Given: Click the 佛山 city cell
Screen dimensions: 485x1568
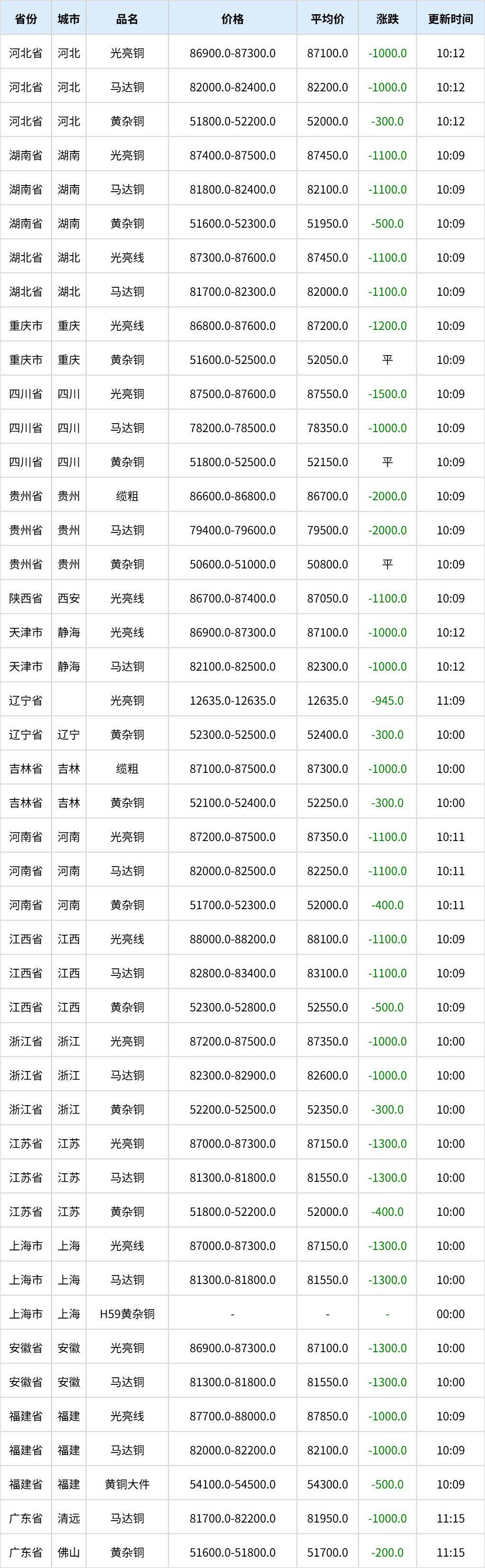Looking at the screenshot, I should [x=68, y=1552].
